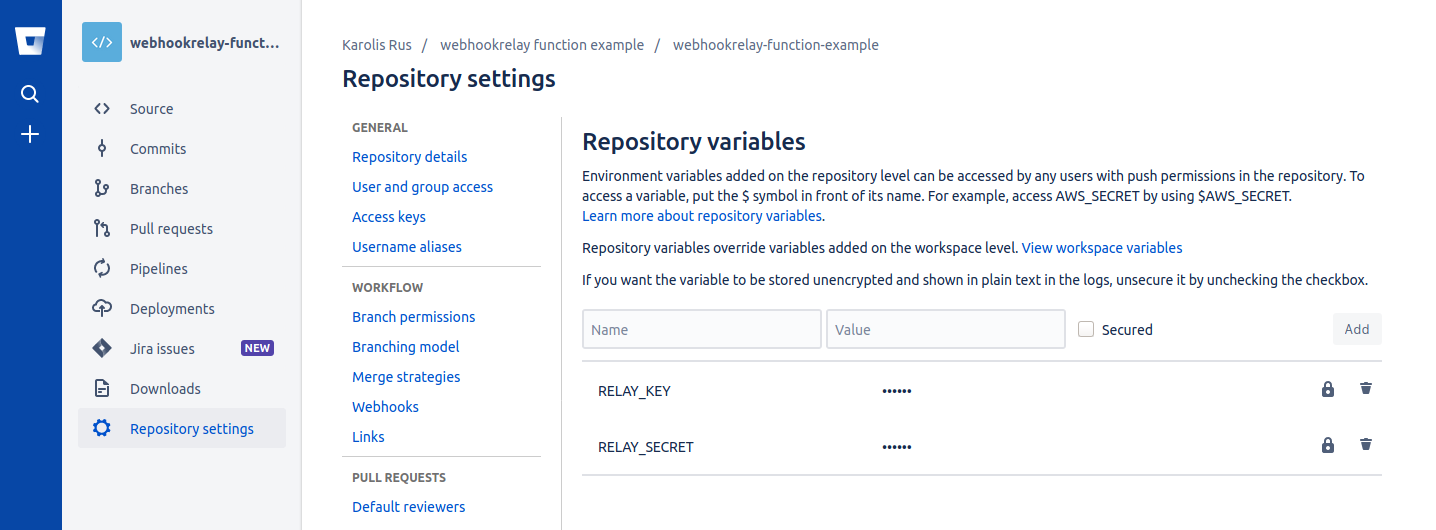1436x530 pixels.
Task: Click the Pull requests icon
Action: pos(102,229)
